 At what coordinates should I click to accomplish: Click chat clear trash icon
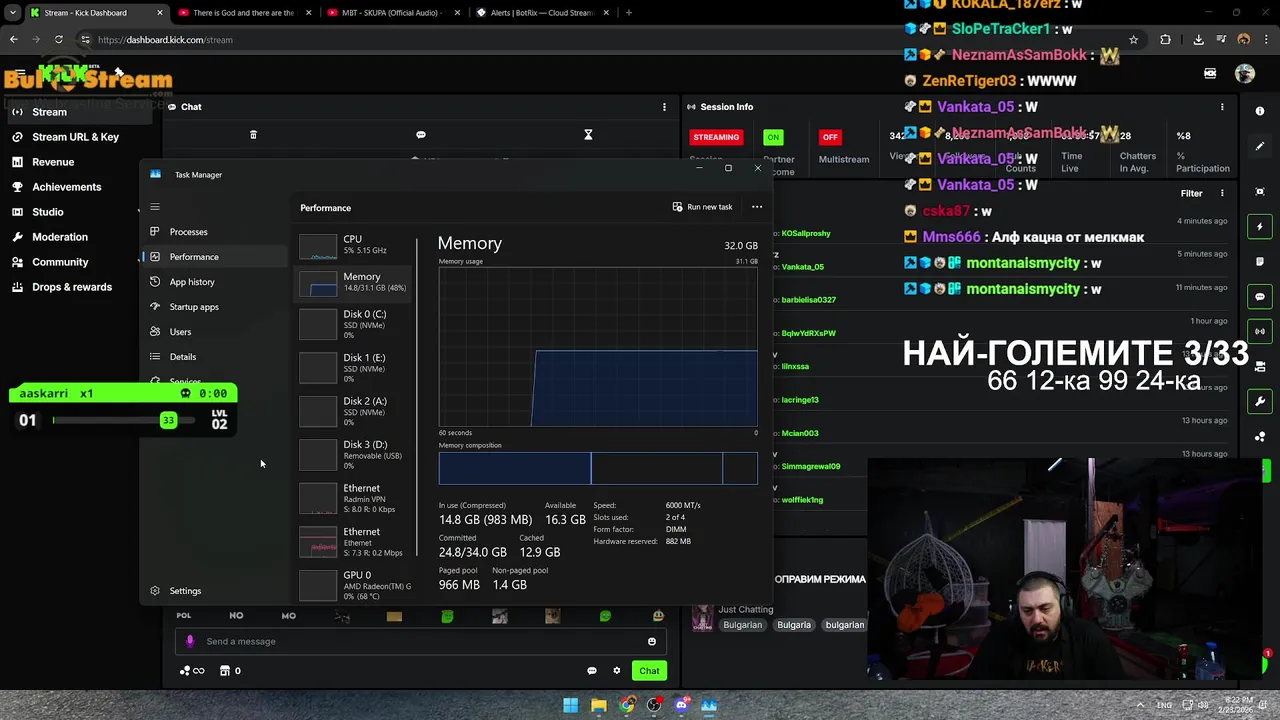[253, 135]
